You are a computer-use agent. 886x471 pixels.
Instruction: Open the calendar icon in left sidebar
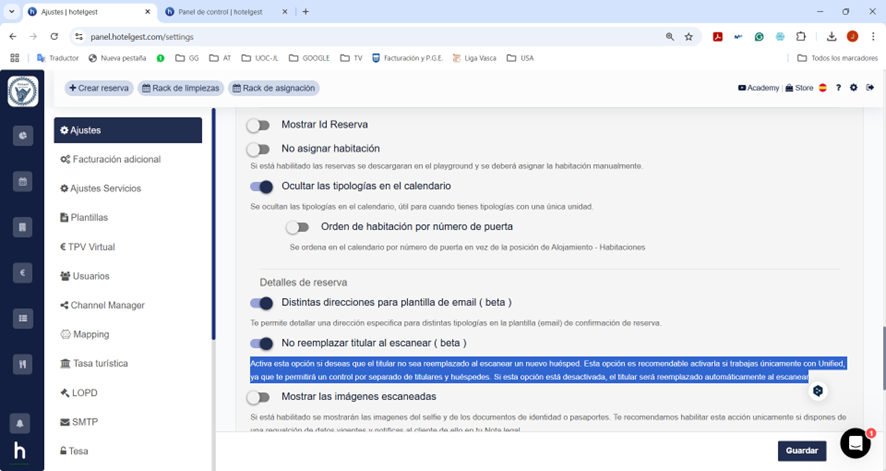pyautogui.click(x=22, y=182)
